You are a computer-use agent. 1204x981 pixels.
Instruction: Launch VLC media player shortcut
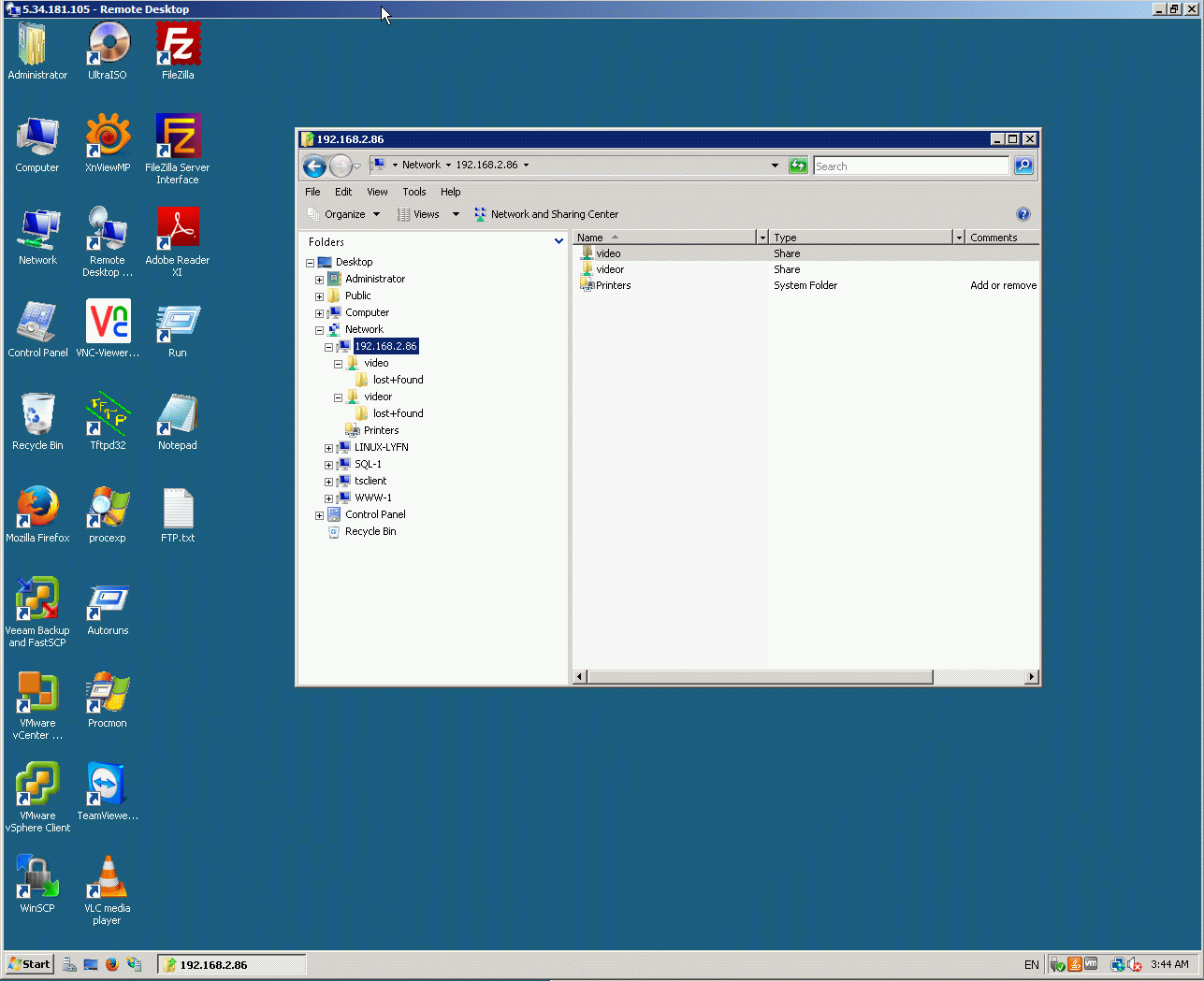tap(108, 889)
